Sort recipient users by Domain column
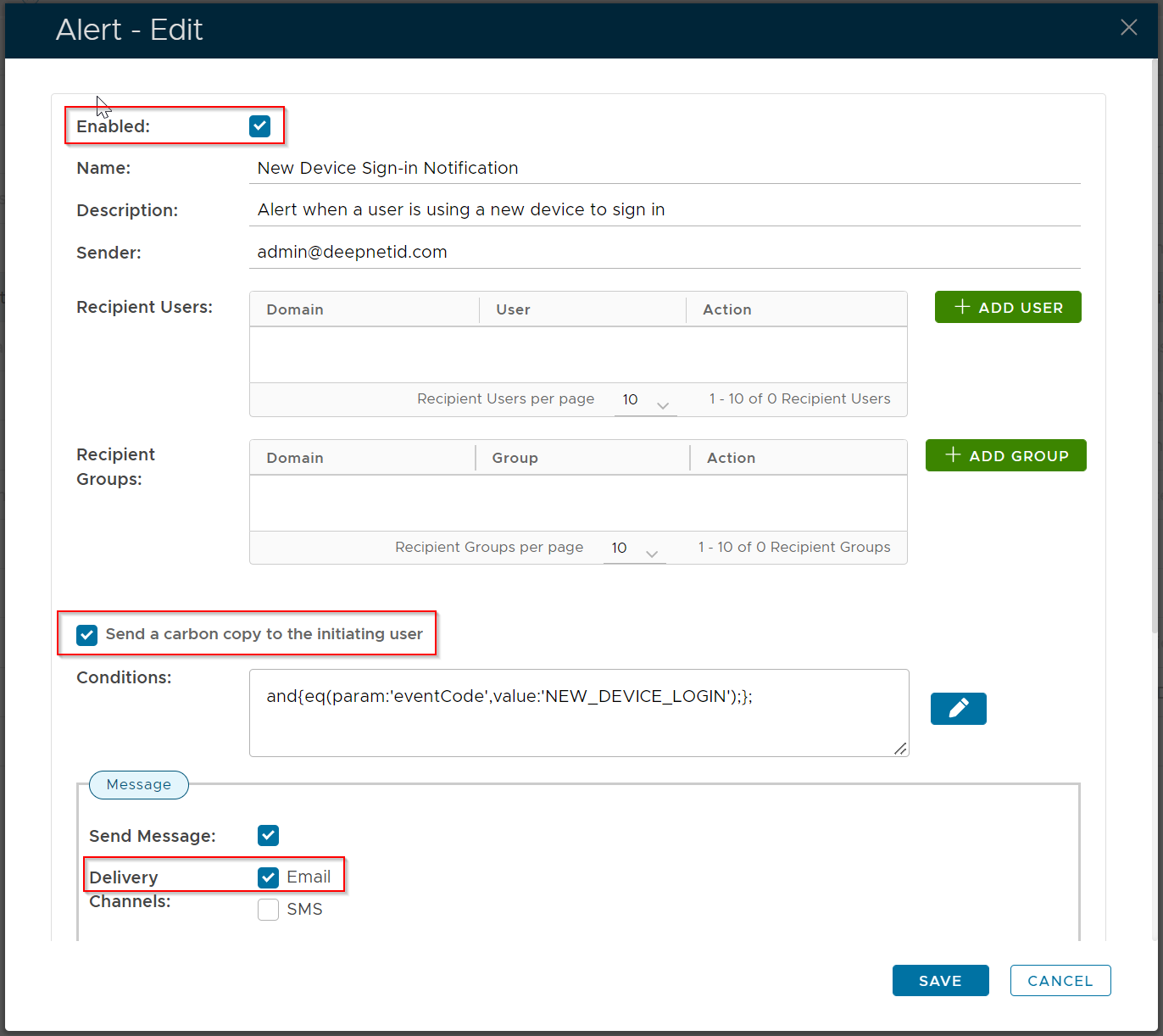Image resolution: width=1163 pixels, height=1036 pixels. 295,310
